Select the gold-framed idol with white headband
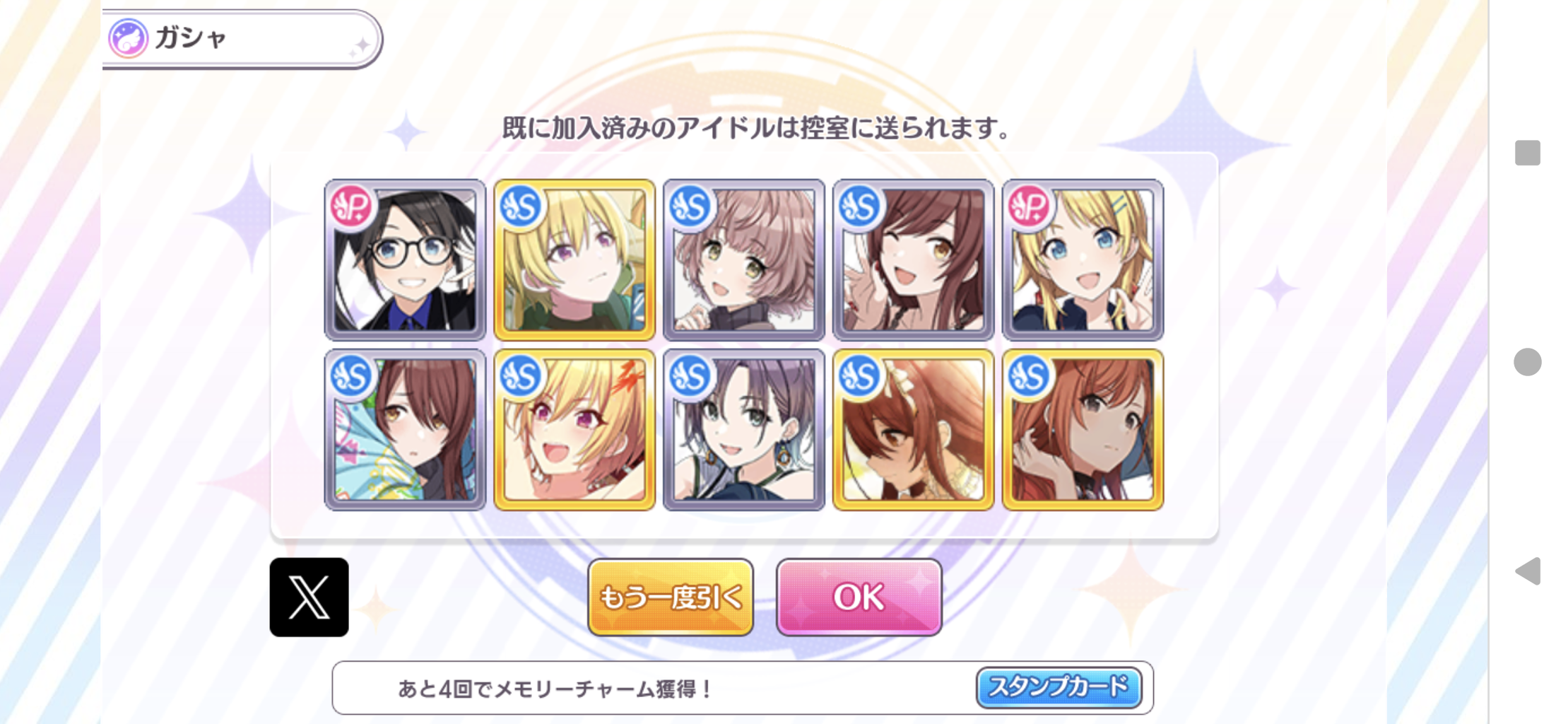 click(x=913, y=429)
